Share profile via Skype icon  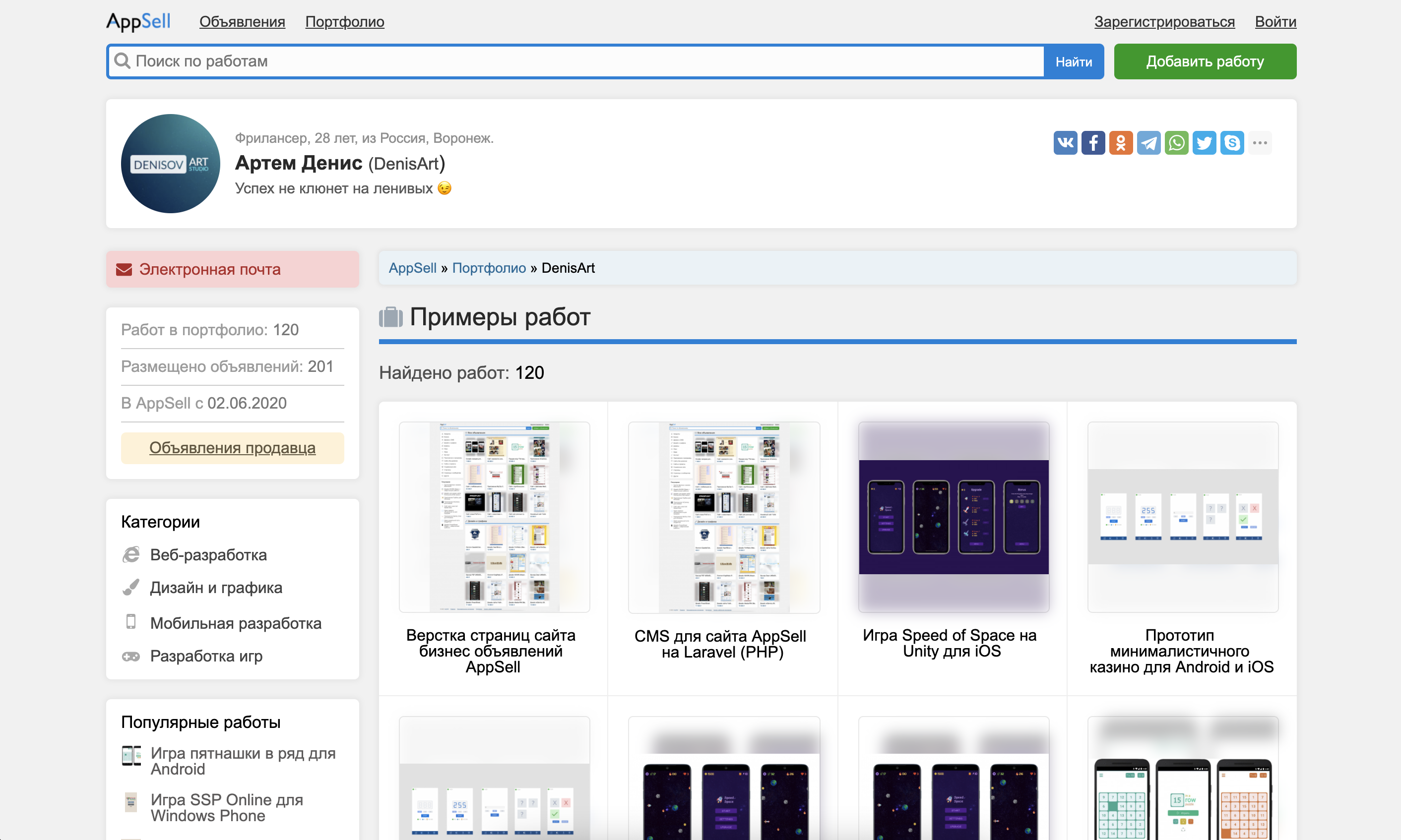(x=1232, y=143)
